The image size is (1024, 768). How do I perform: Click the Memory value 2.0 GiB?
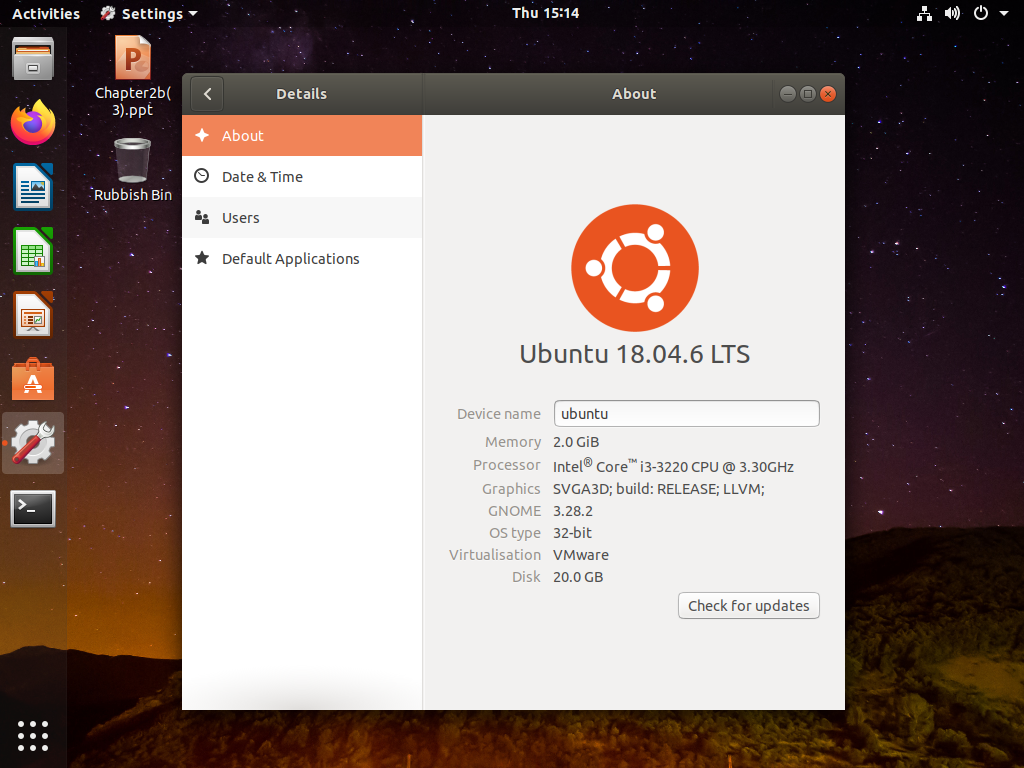pos(576,442)
